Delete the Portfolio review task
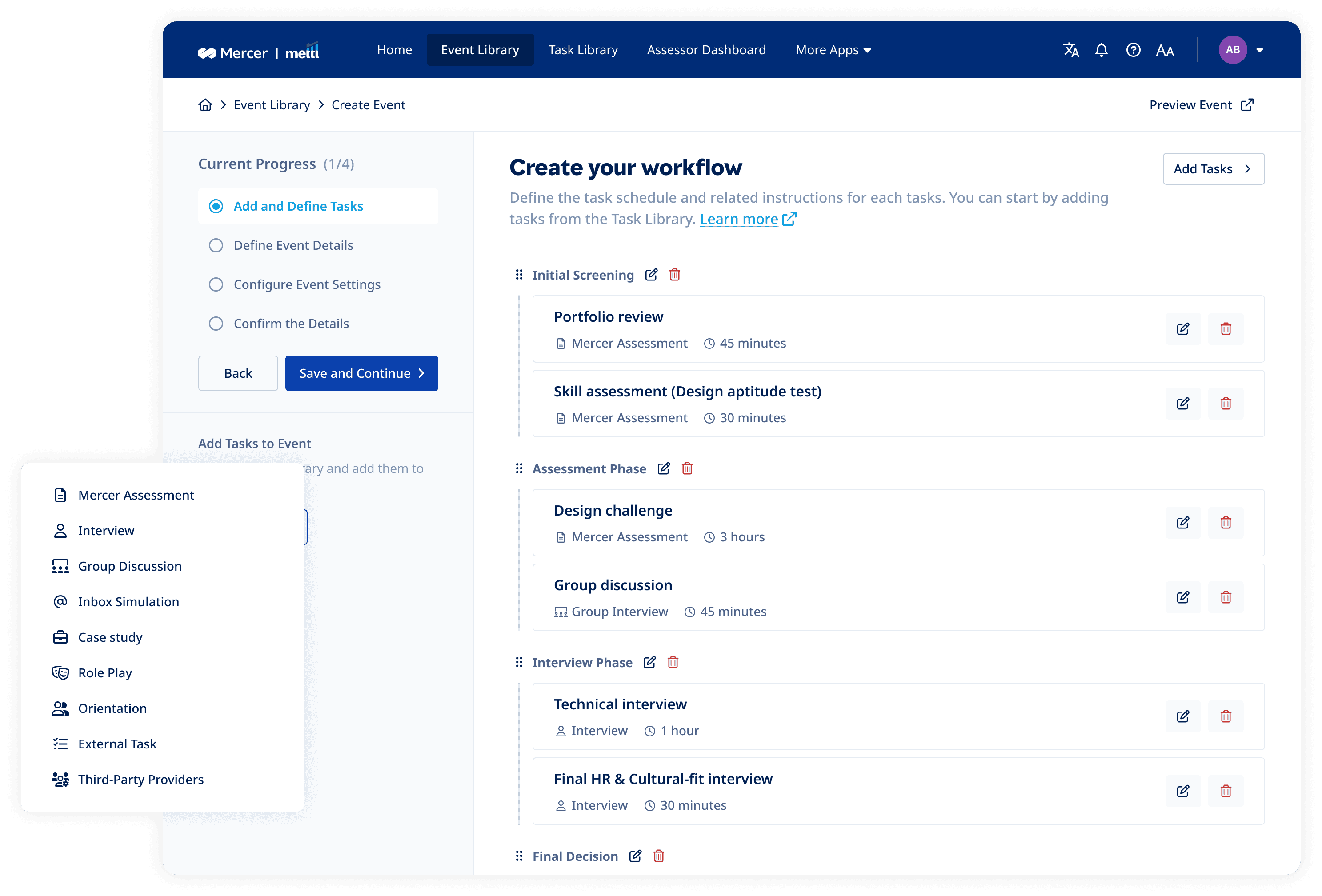Image resolution: width=1322 pixels, height=896 pixels. [1225, 329]
